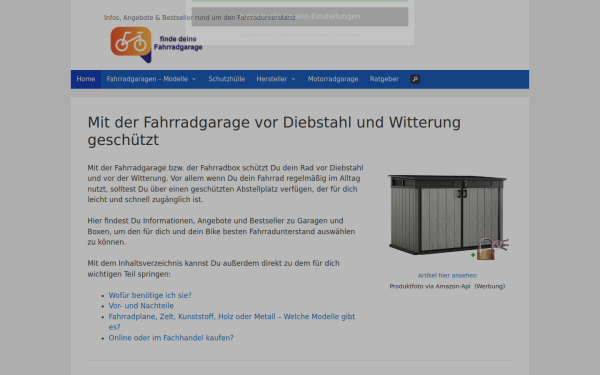This screenshot has height=375, width=600.
Task: Open the 'Fahrradplane, Zelt, Kunststoff, Holz oder Metall' link
Action: (x=232, y=322)
